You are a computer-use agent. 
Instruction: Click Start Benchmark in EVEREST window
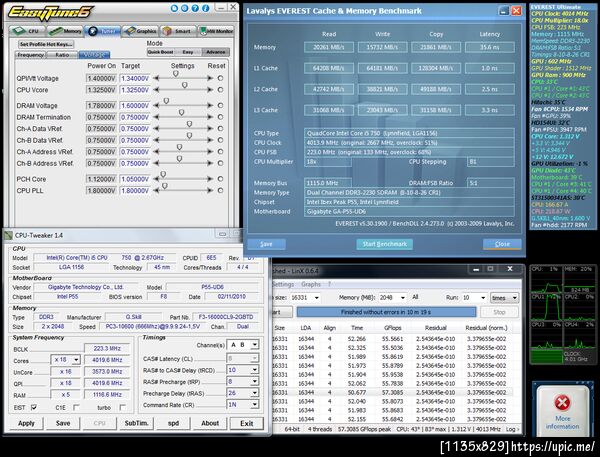[385, 244]
